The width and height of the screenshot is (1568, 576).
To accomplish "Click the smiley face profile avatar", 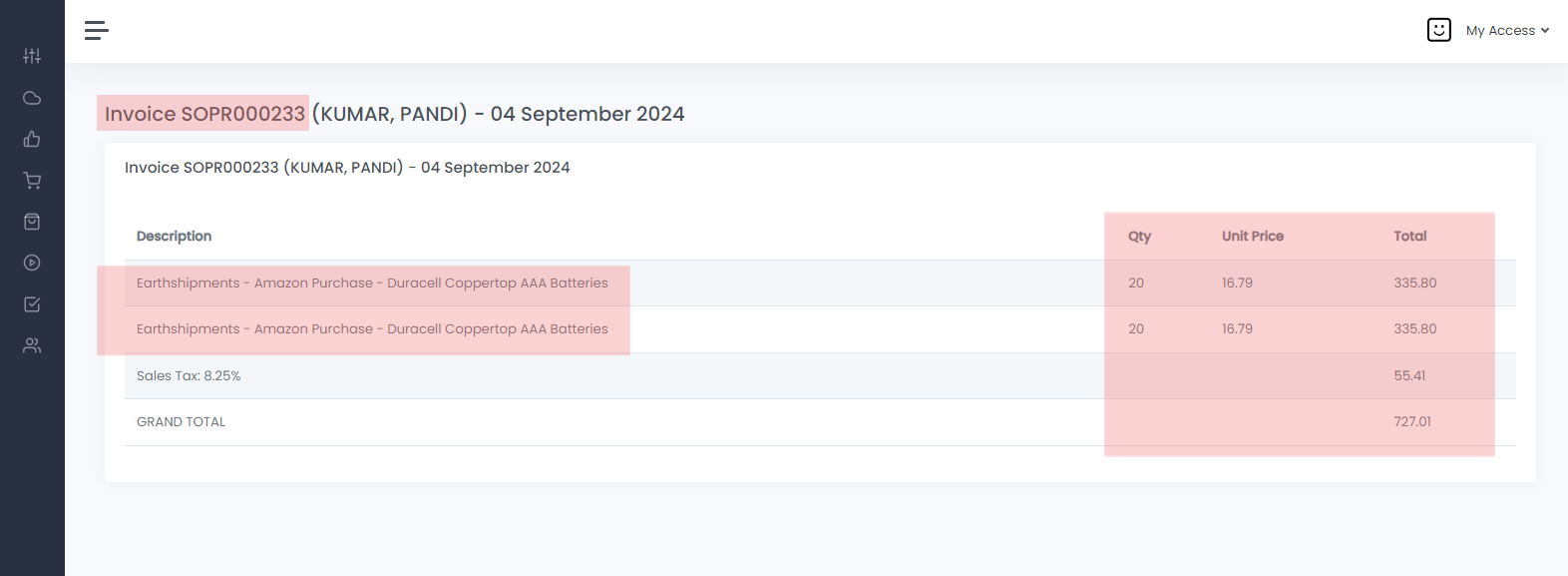I will coord(1438,30).
